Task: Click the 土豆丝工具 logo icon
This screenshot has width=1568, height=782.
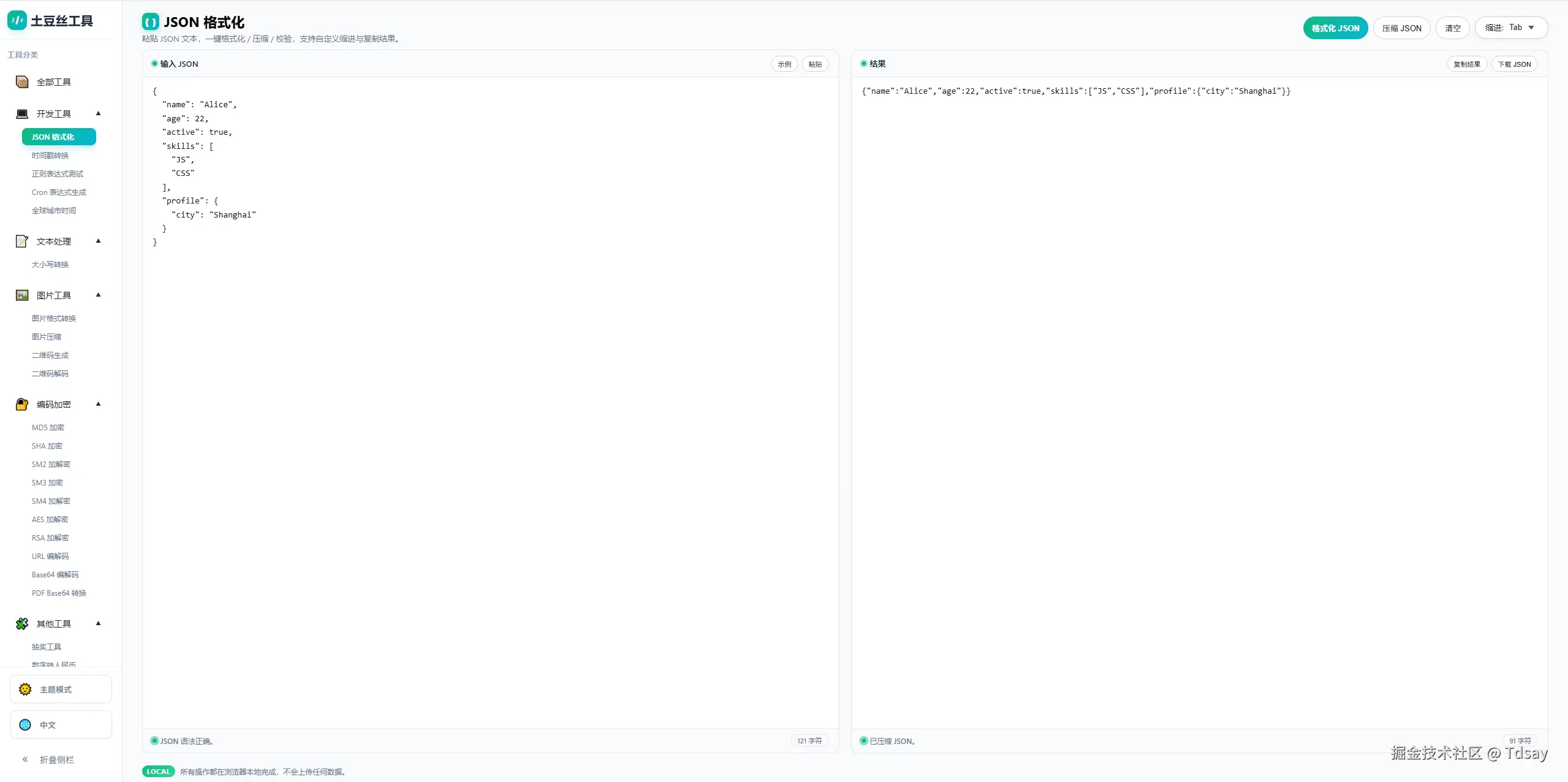Action: pos(17,20)
